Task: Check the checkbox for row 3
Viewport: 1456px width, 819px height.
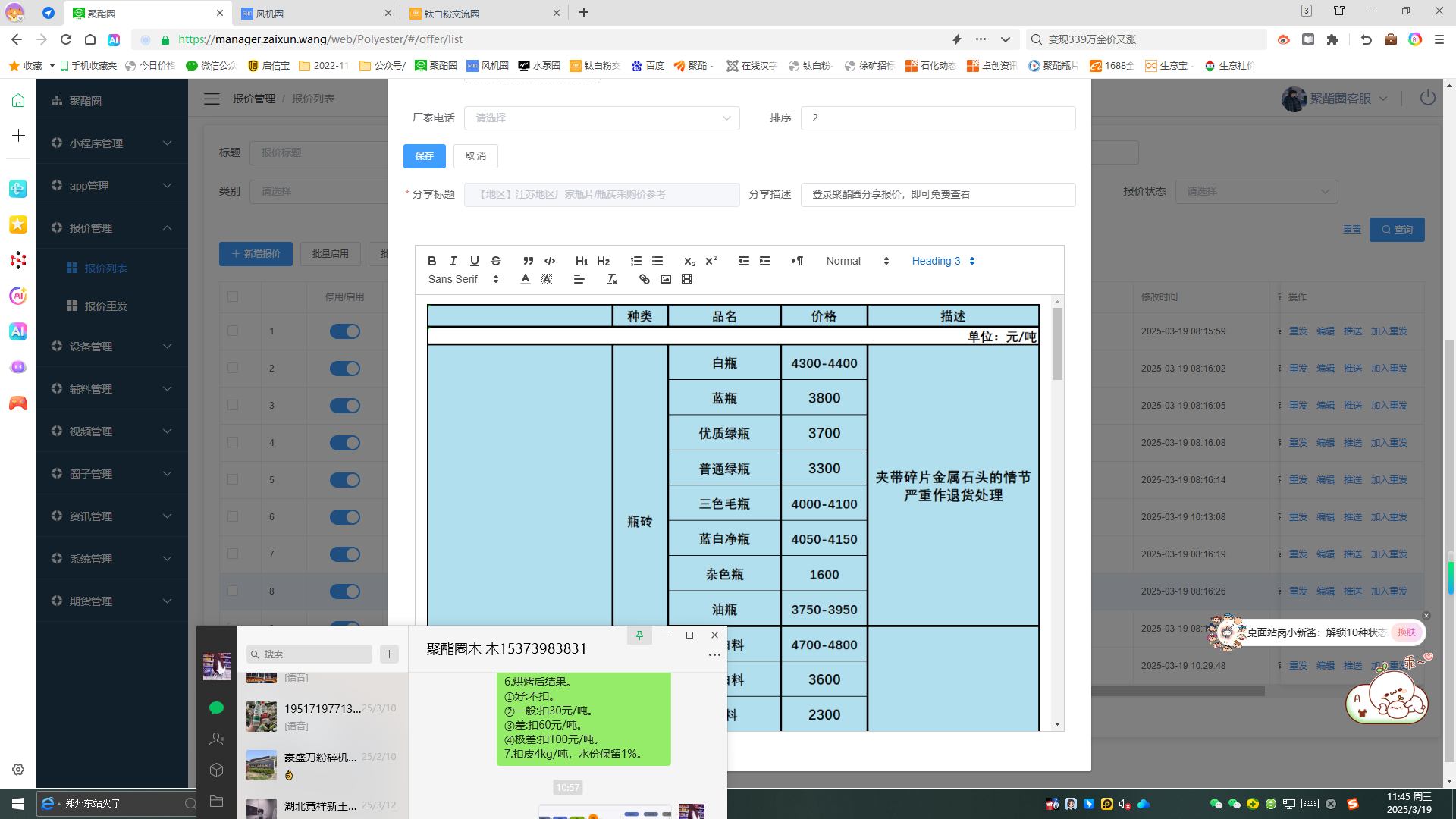Action: coord(233,405)
